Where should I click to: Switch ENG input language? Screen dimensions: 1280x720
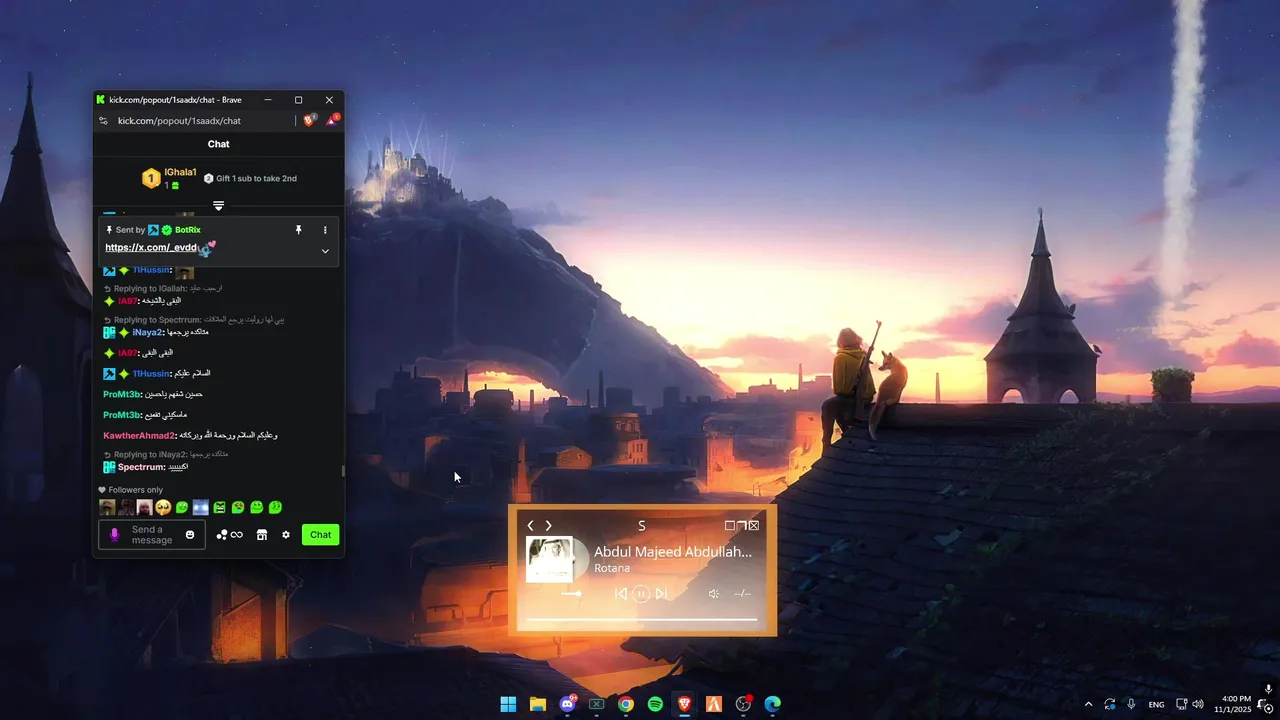[1156, 705]
